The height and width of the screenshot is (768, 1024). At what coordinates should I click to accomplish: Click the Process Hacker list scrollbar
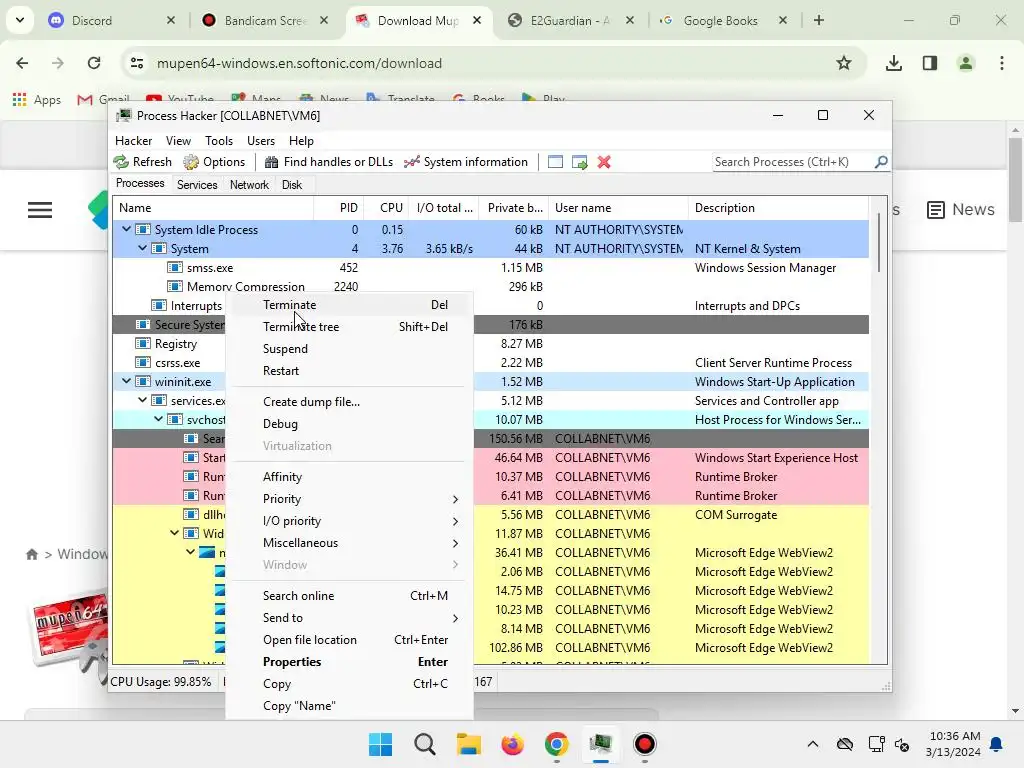click(879, 242)
